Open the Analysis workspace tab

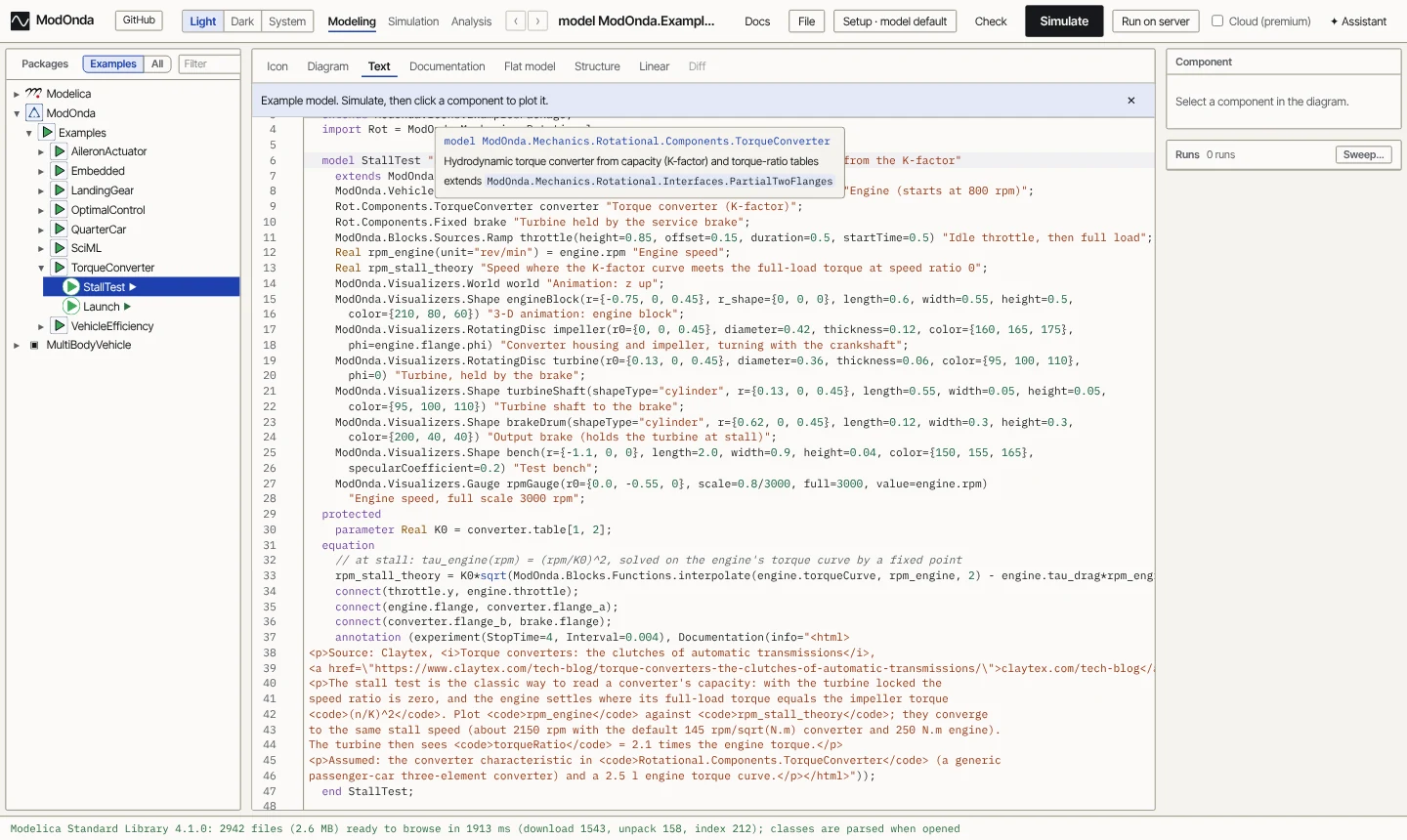pos(472,21)
